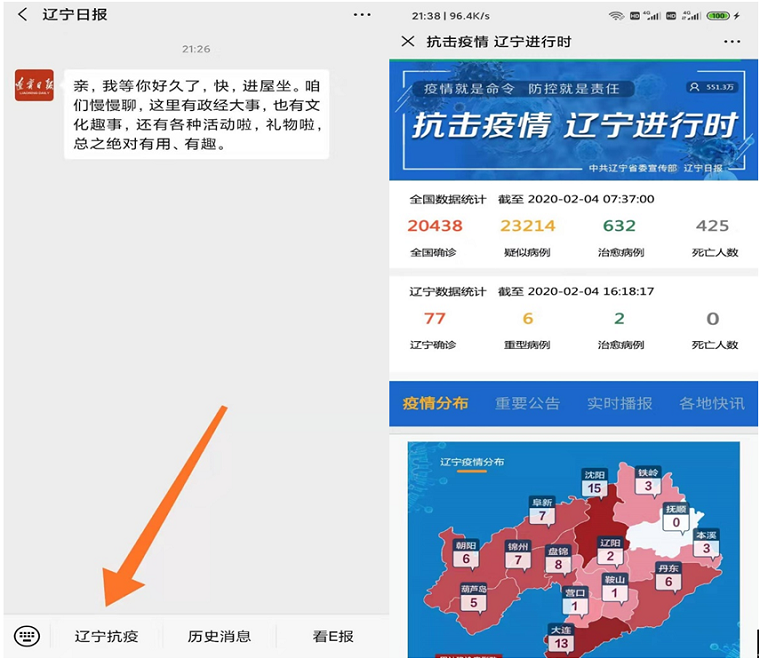Switch to the 实时播报 tab

point(619,404)
